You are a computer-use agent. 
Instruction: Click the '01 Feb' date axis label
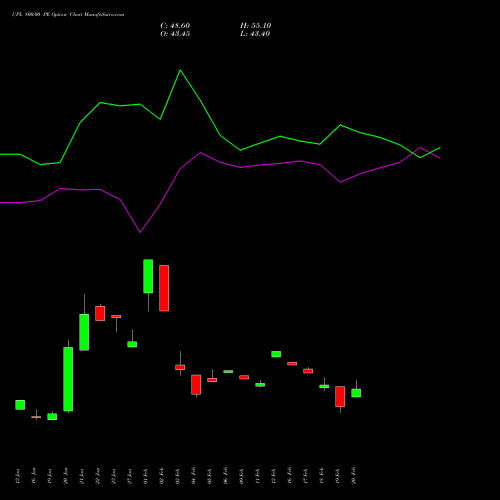pos(146,476)
